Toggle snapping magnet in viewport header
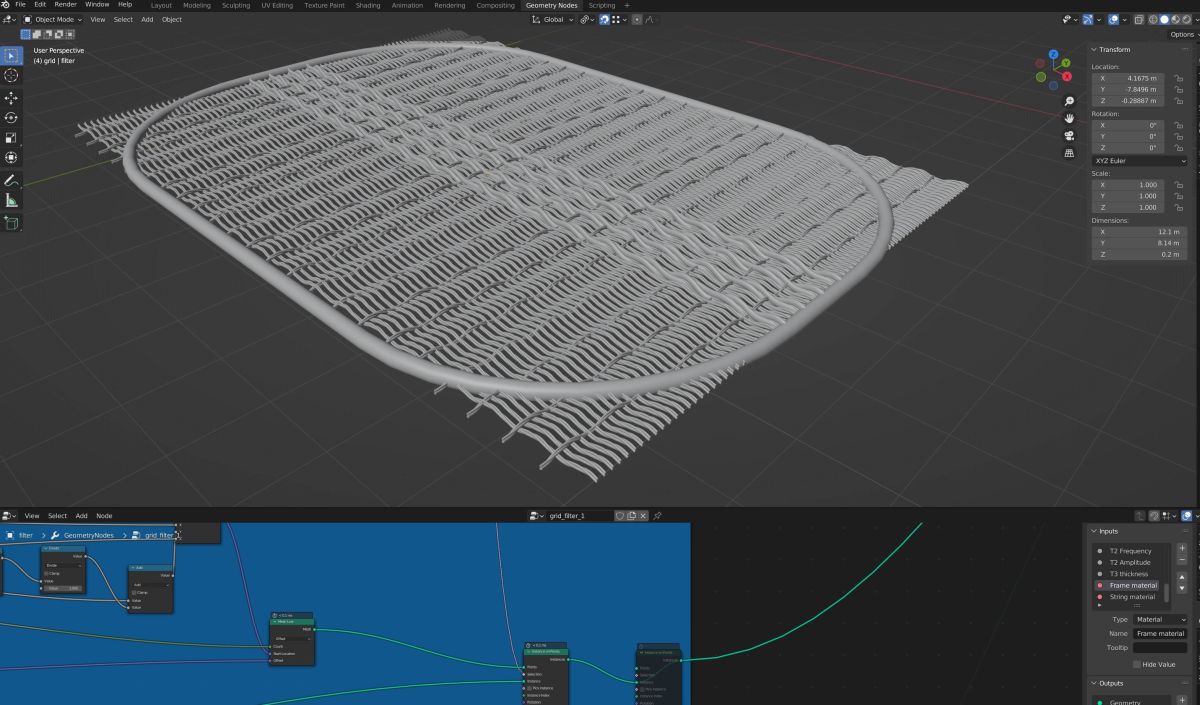 point(605,19)
